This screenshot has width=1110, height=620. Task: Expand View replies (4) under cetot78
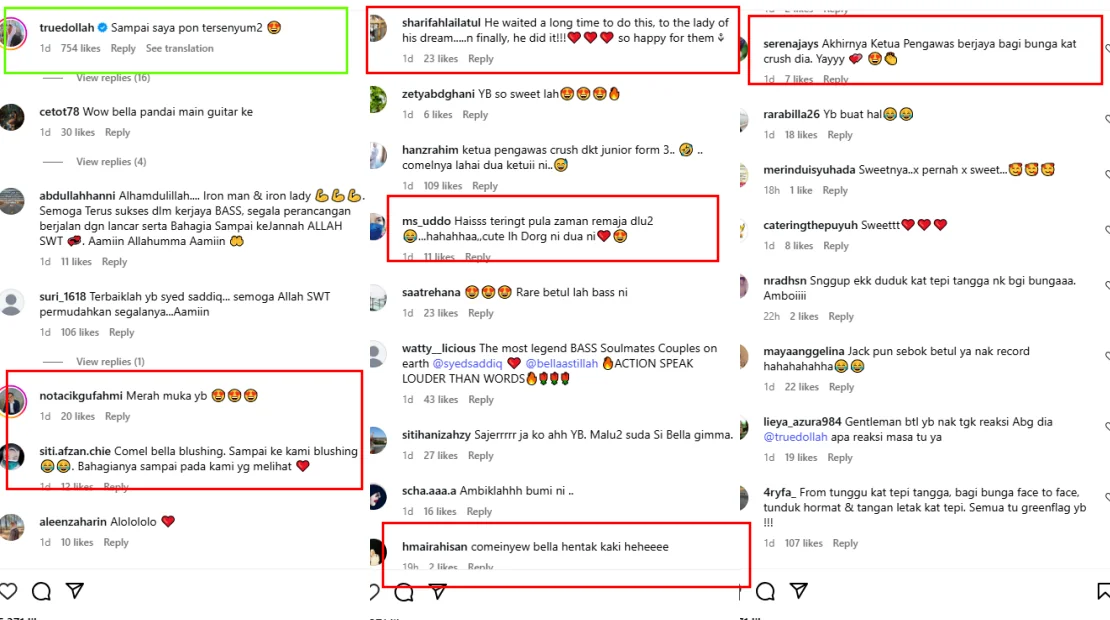[x=111, y=161]
